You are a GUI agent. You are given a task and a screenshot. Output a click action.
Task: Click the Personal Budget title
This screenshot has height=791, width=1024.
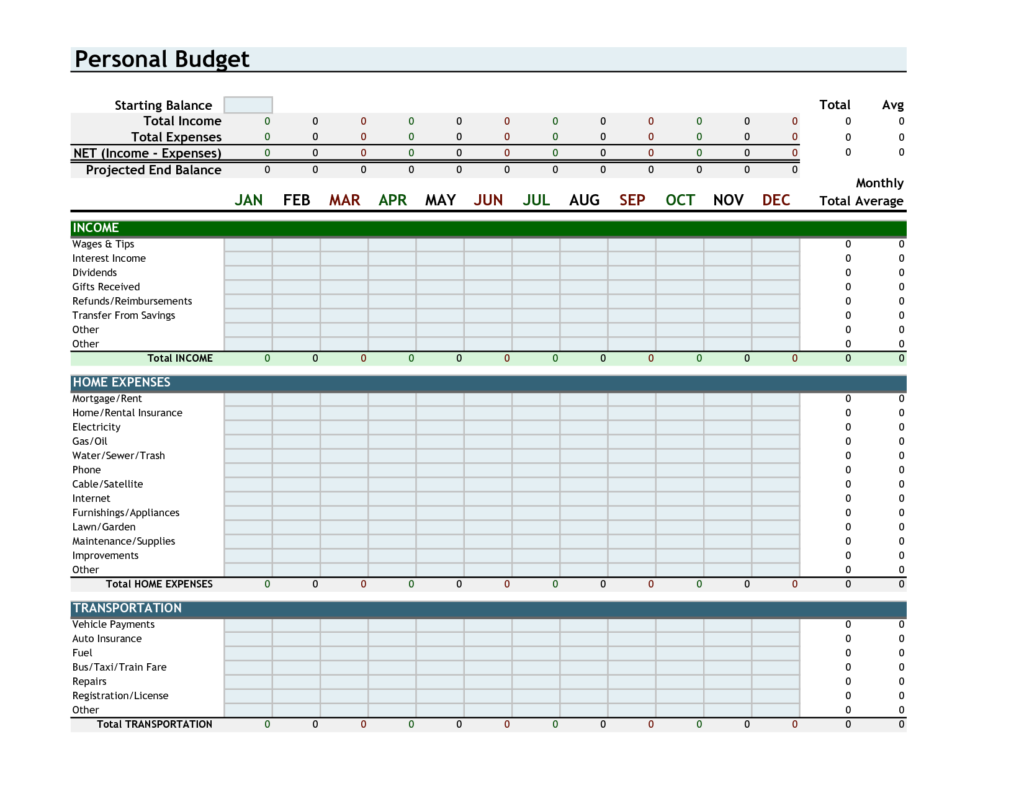pyautogui.click(x=161, y=59)
